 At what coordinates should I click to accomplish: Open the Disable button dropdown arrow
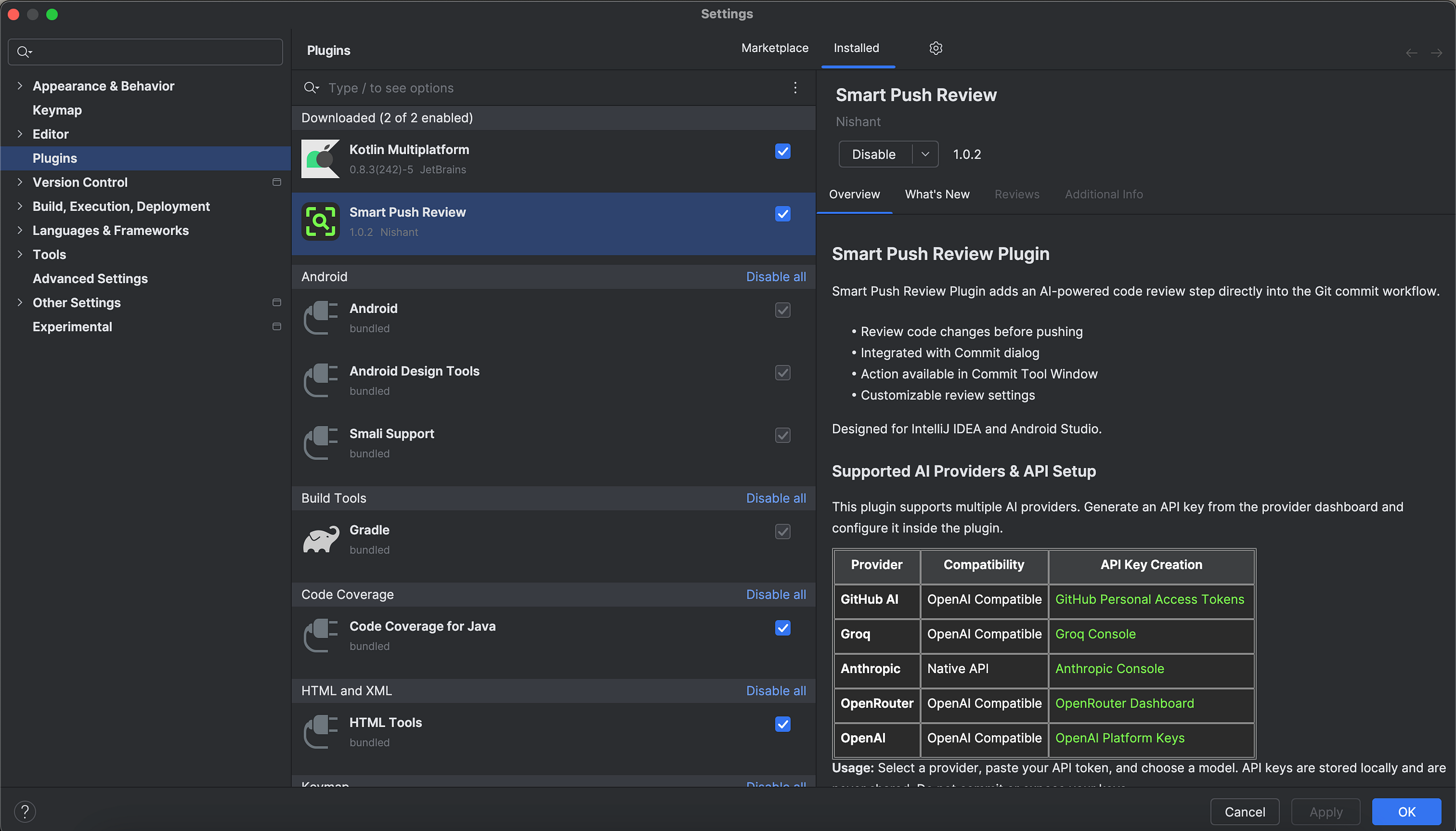[925, 154]
